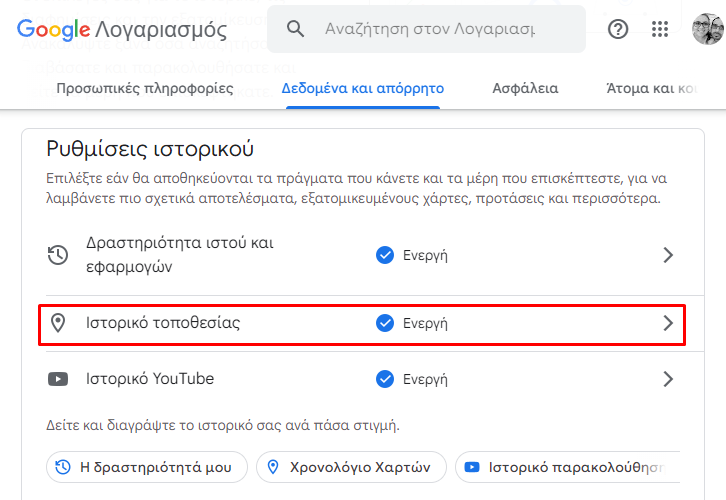Screen dimensions: 726x500
Task: Toggle the Ενεργή checkmark for Ιστορικό τοποθεσίας
Action: coord(385,323)
